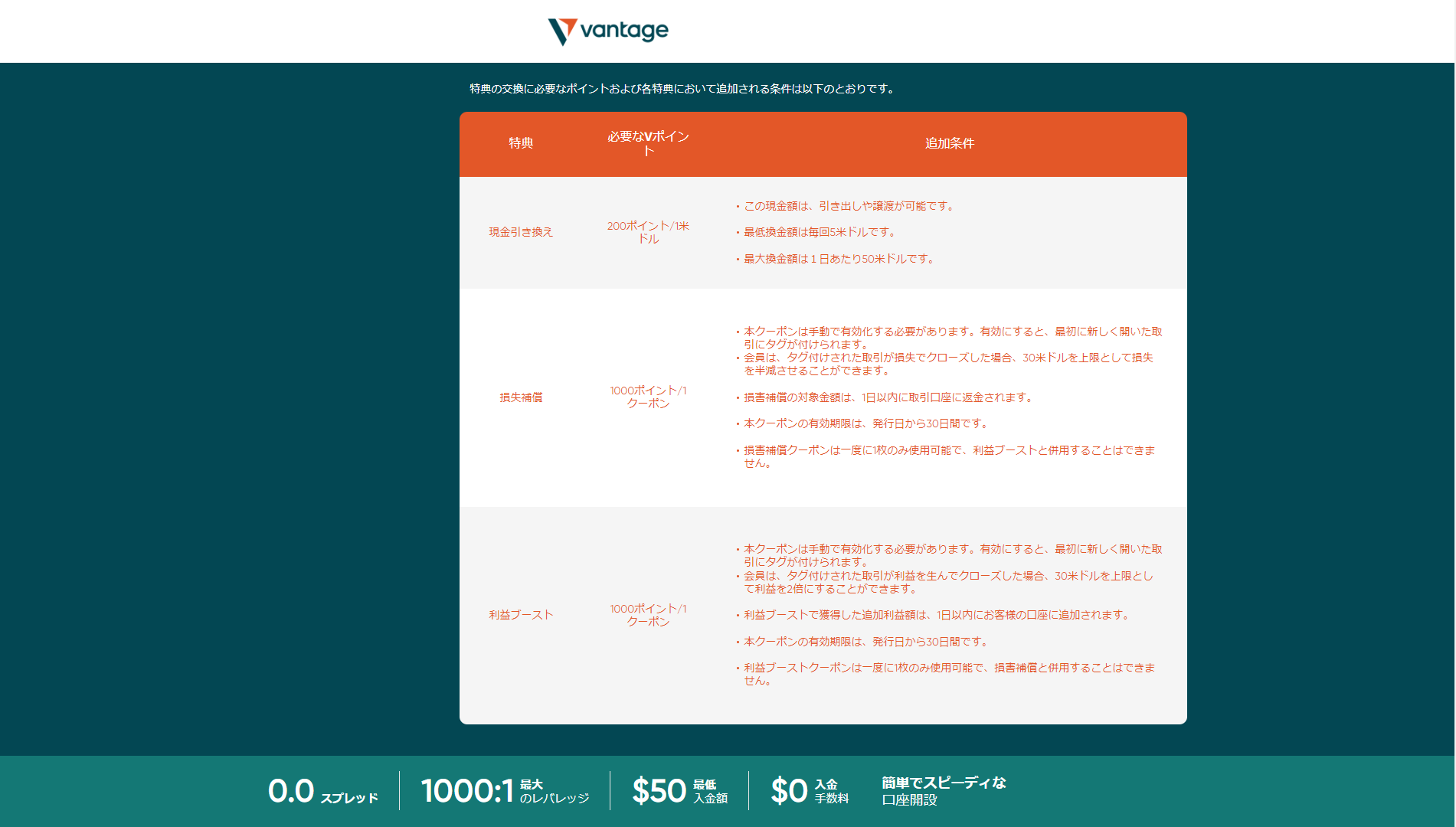1456x827 pixels.
Task: Select the 特典 column header
Action: [521, 143]
